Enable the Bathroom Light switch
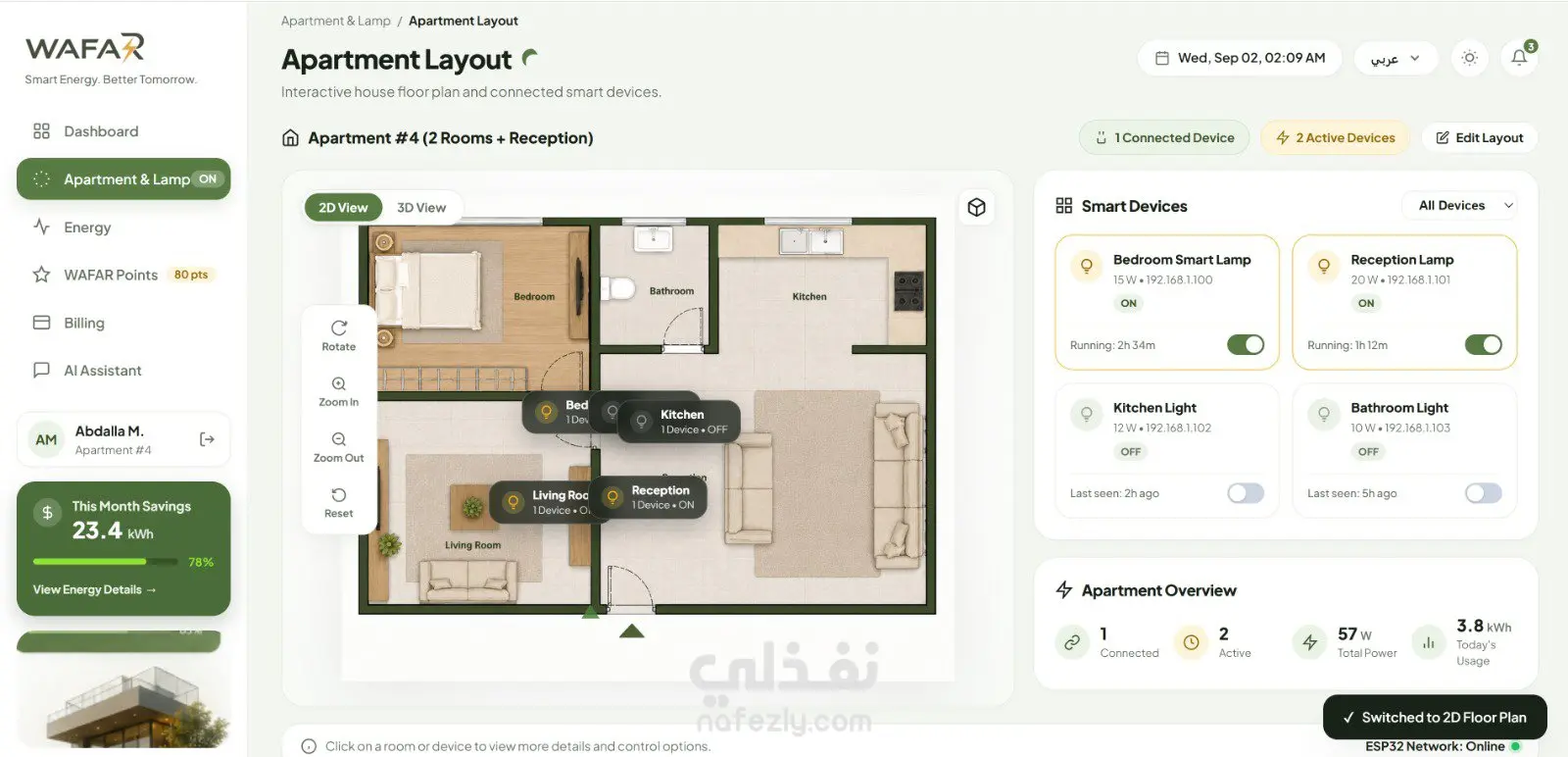 pyautogui.click(x=1483, y=493)
